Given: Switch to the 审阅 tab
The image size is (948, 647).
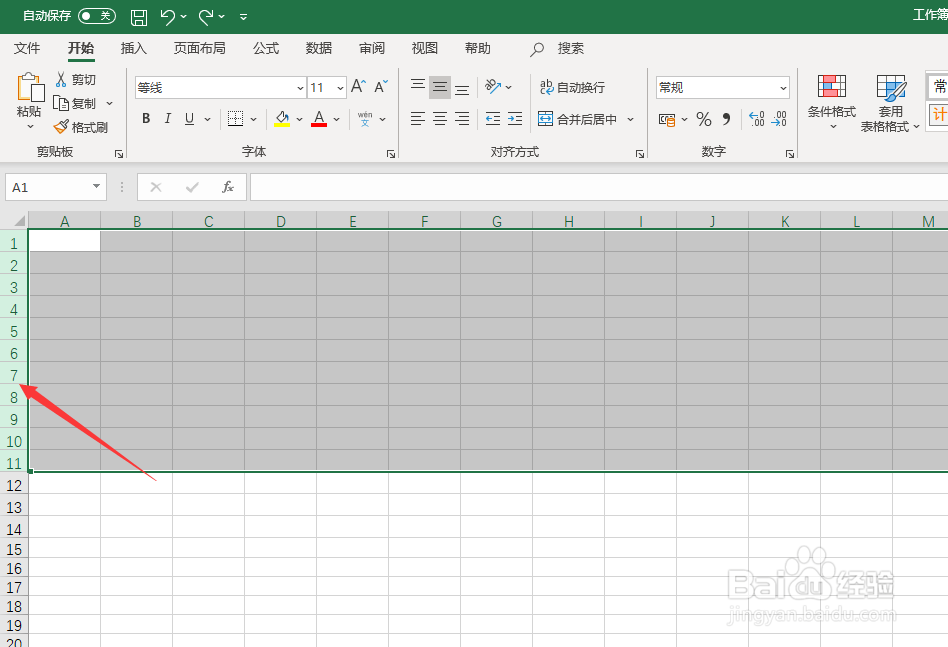Looking at the screenshot, I should click(372, 48).
